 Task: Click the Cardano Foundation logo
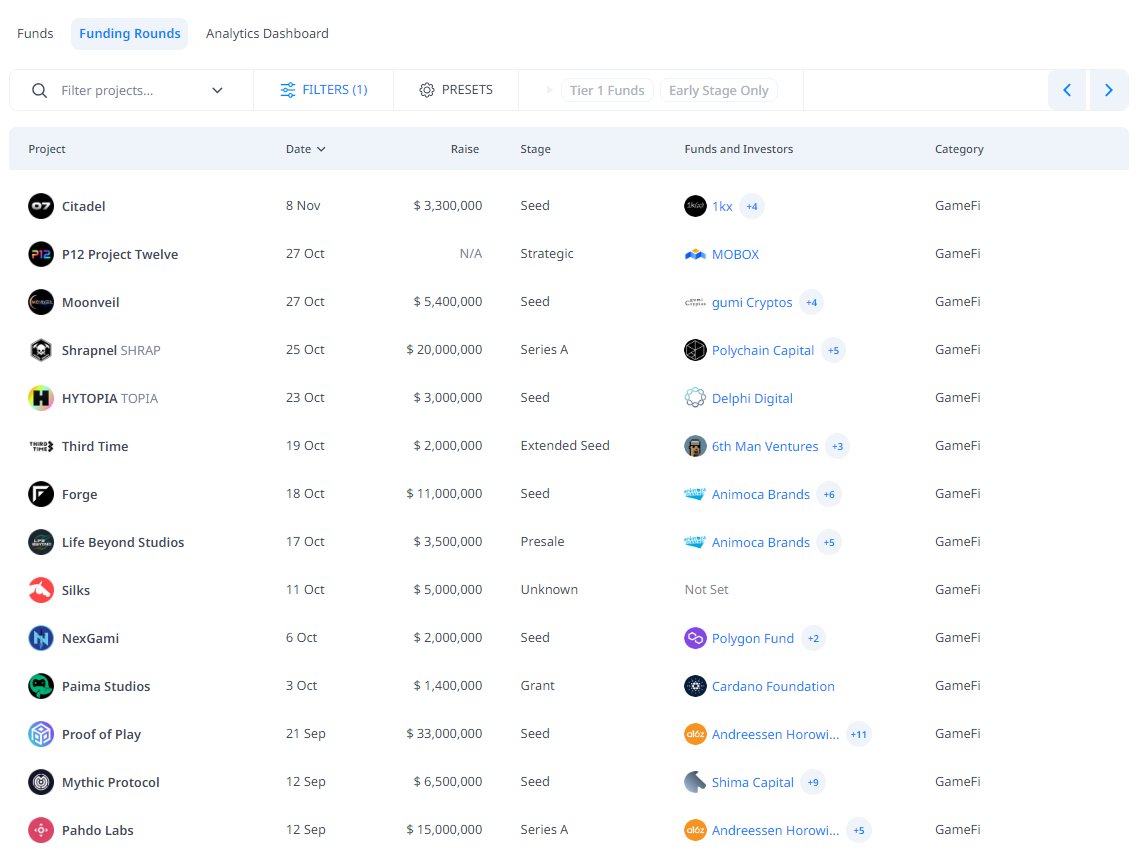click(x=695, y=686)
